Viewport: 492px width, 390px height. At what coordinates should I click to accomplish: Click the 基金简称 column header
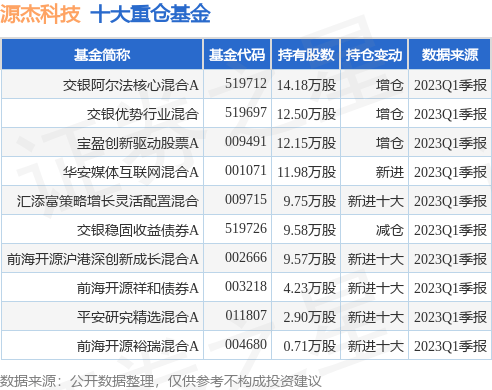(x=102, y=54)
